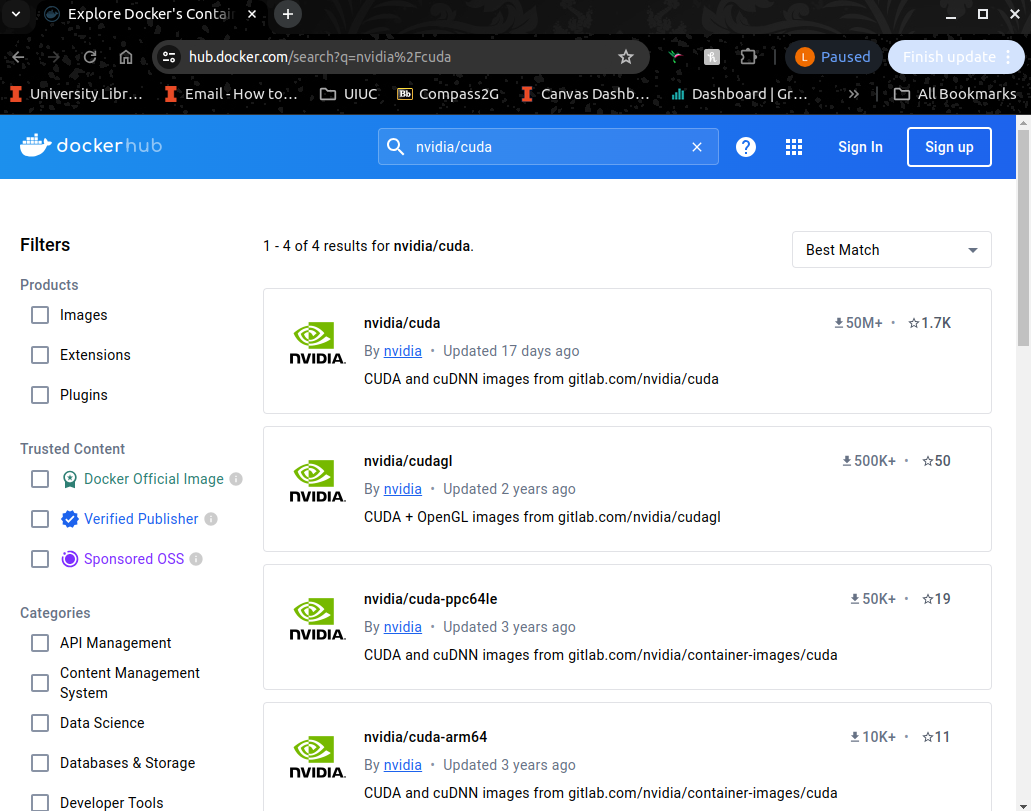Clear the nvidia/cuda search text

click(697, 147)
